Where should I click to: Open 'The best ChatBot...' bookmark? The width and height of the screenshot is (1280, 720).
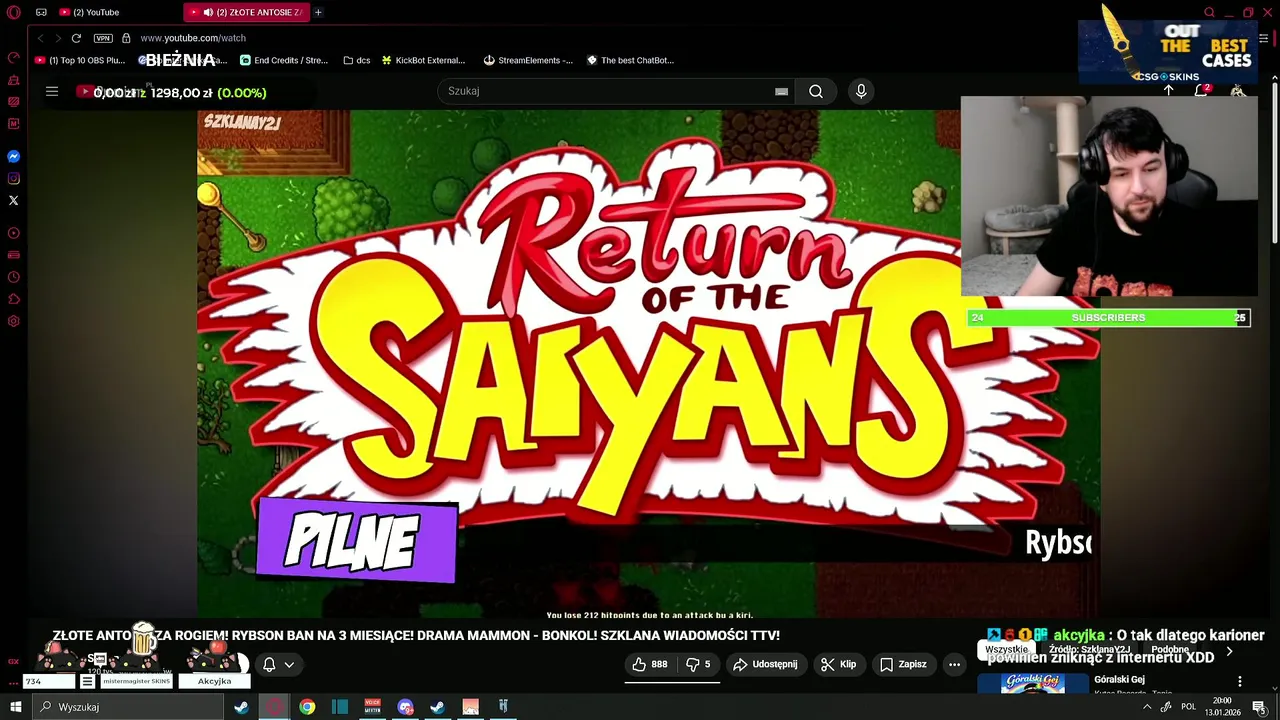630,60
